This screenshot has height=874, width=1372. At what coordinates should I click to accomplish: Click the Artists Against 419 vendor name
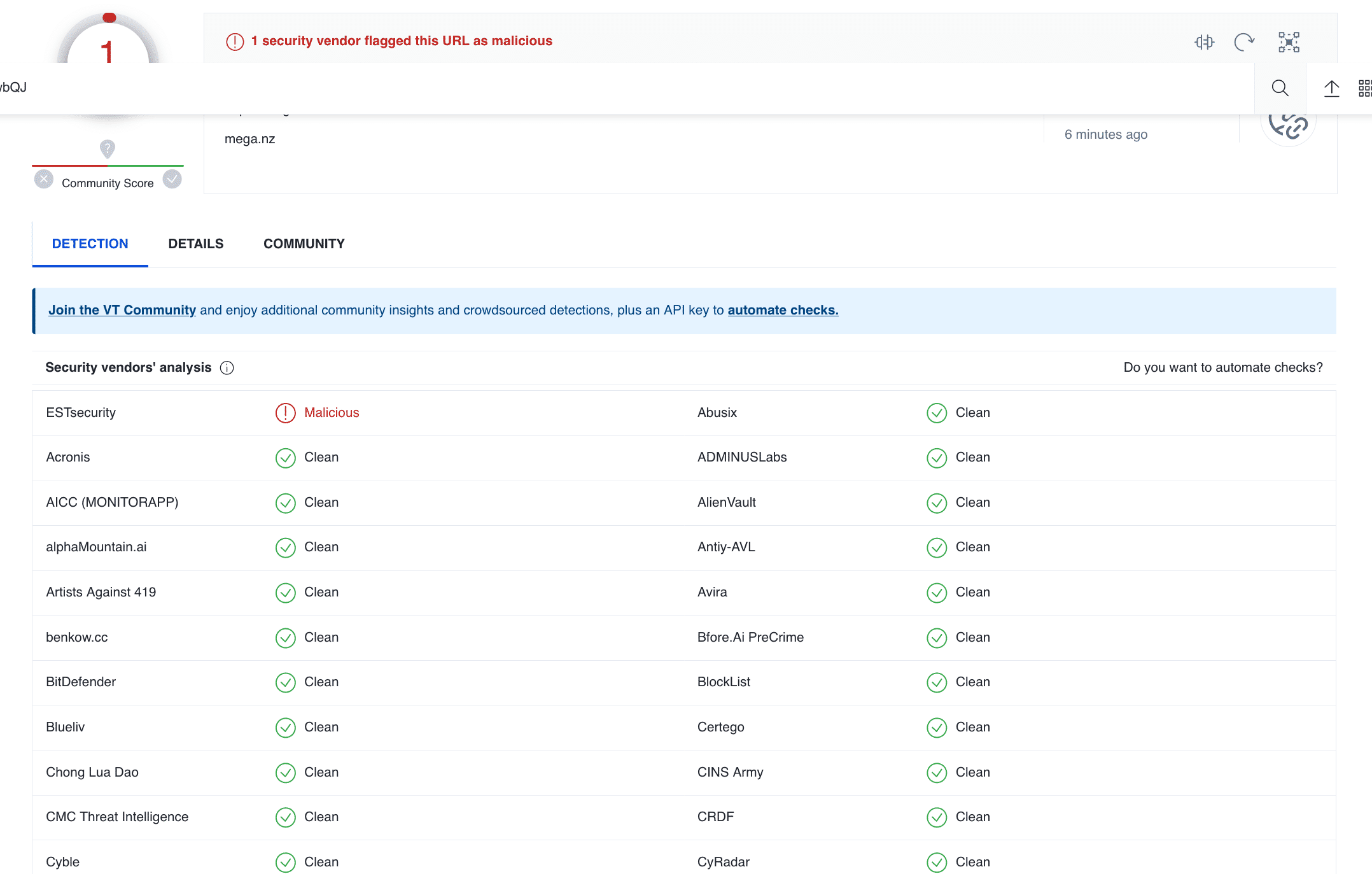click(101, 592)
